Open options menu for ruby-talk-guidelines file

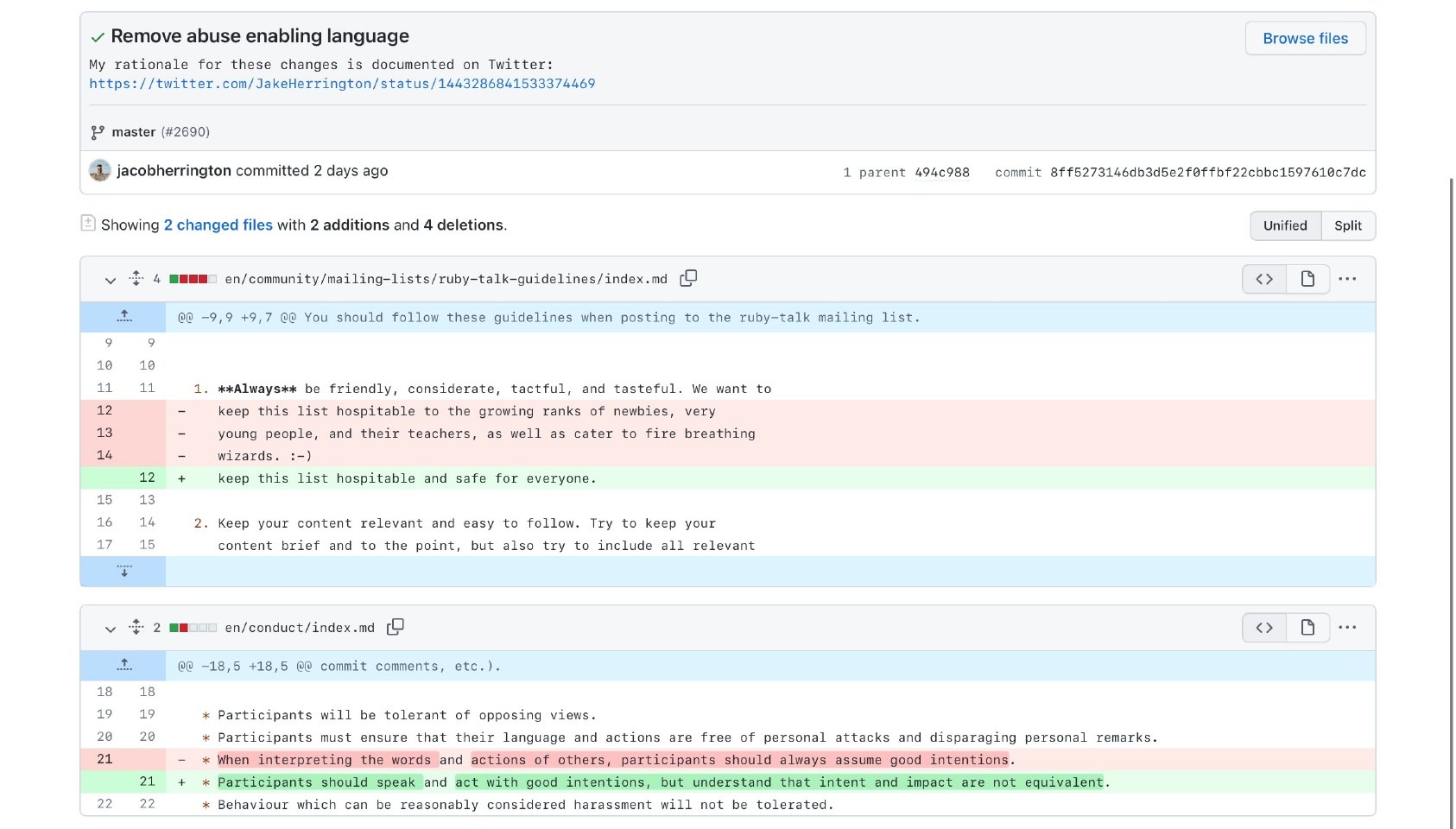pos(1347,279)
